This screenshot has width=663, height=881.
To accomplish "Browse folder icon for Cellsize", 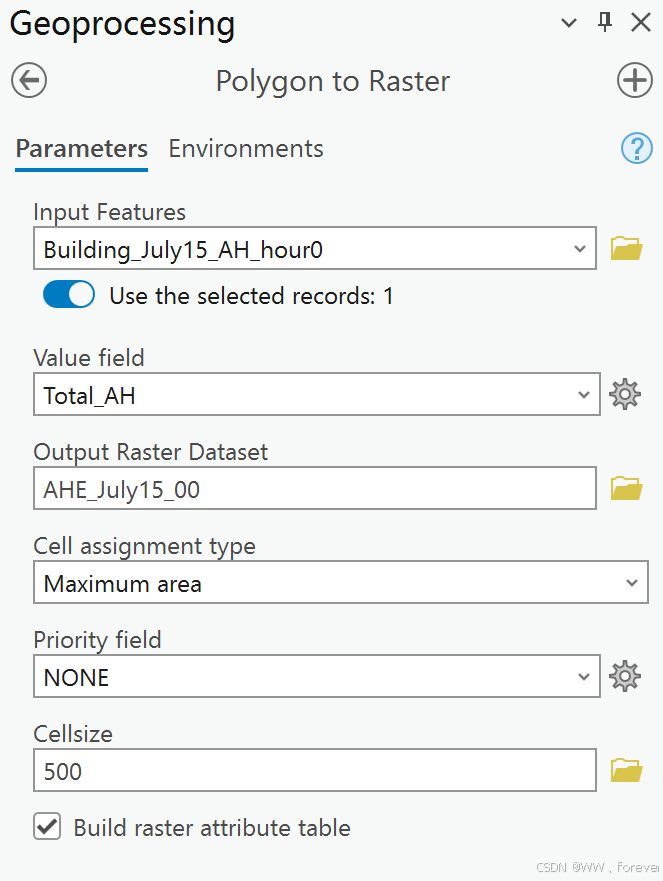I will coord(626,771).
